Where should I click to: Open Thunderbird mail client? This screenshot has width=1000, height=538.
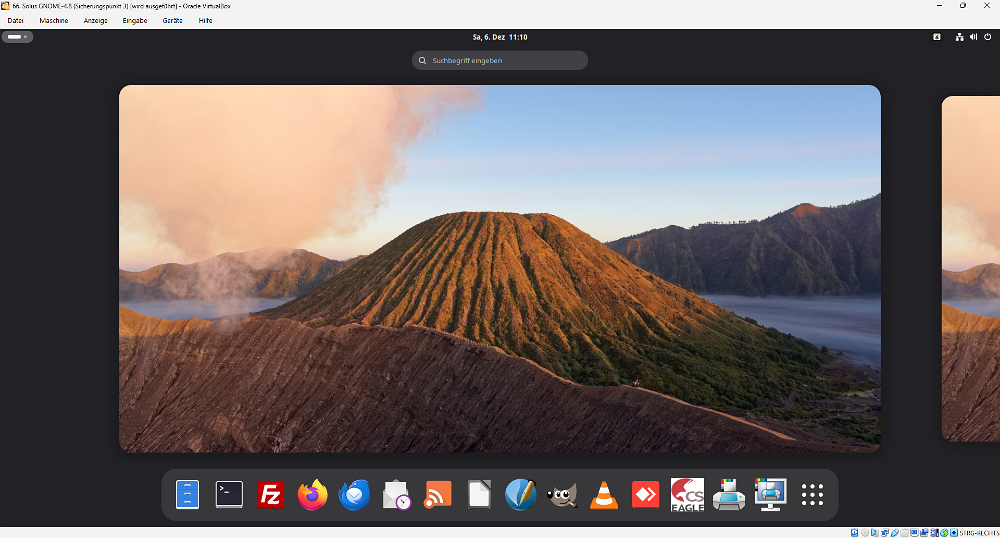point(354,494)
